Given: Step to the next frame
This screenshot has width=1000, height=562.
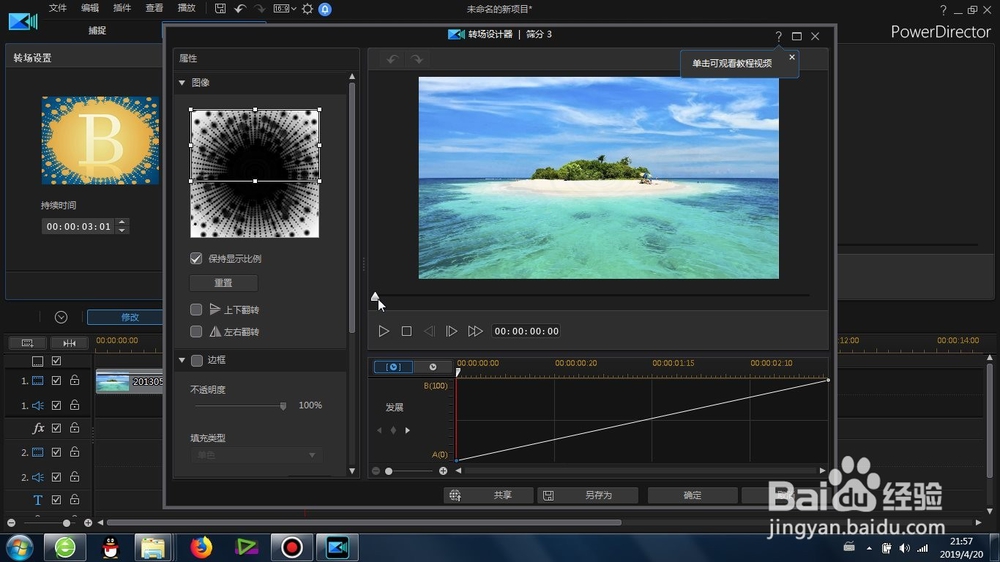Looking at the screenshot, I should pos(452,331).
